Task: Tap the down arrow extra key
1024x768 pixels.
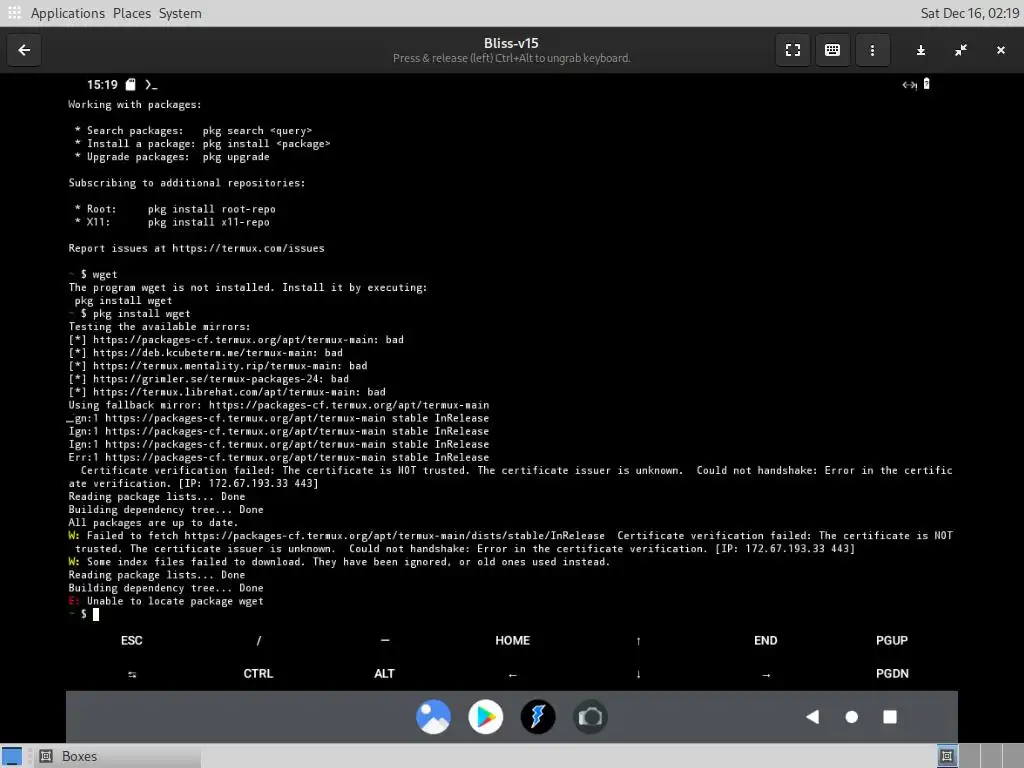Action: (638, 674)
